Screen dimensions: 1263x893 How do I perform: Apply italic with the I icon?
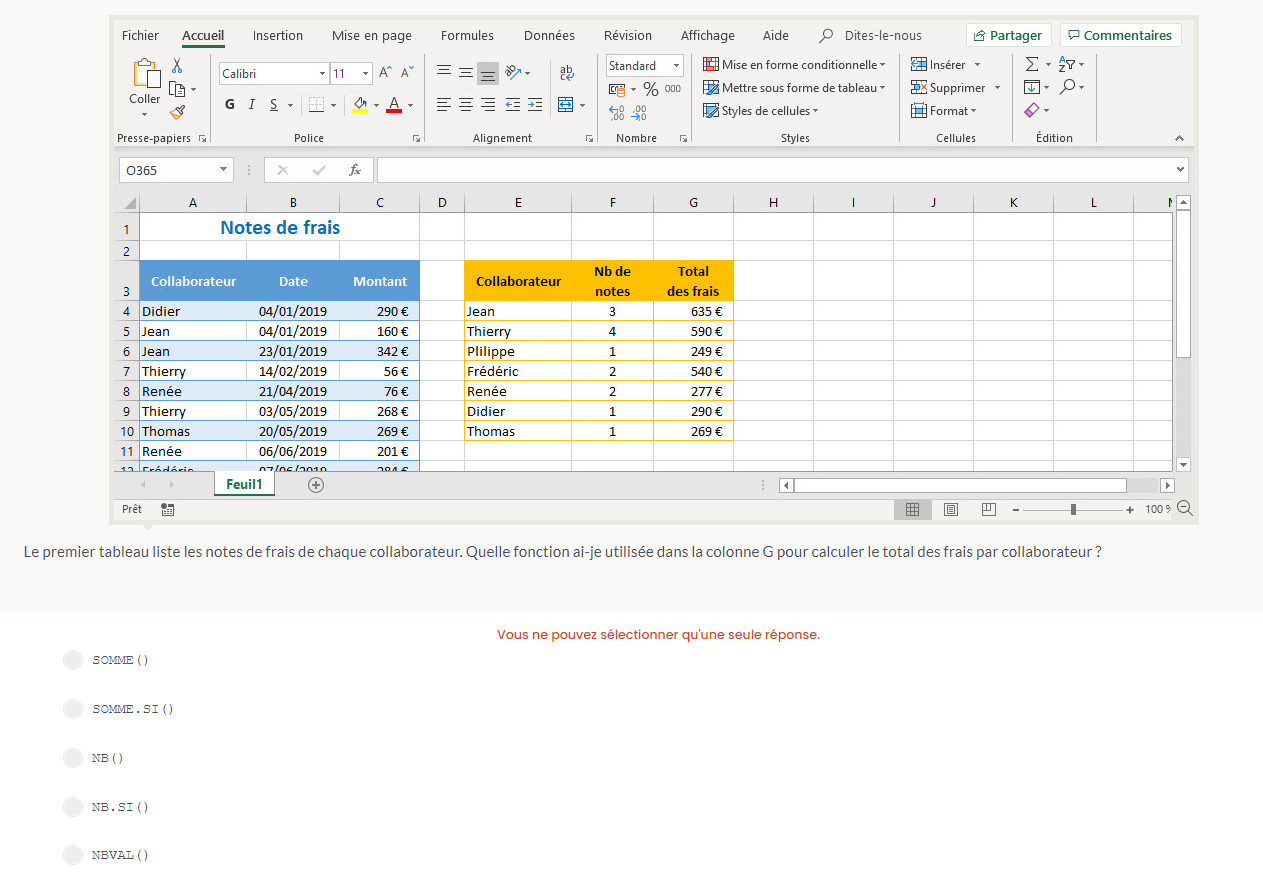(x=251, y=104)
